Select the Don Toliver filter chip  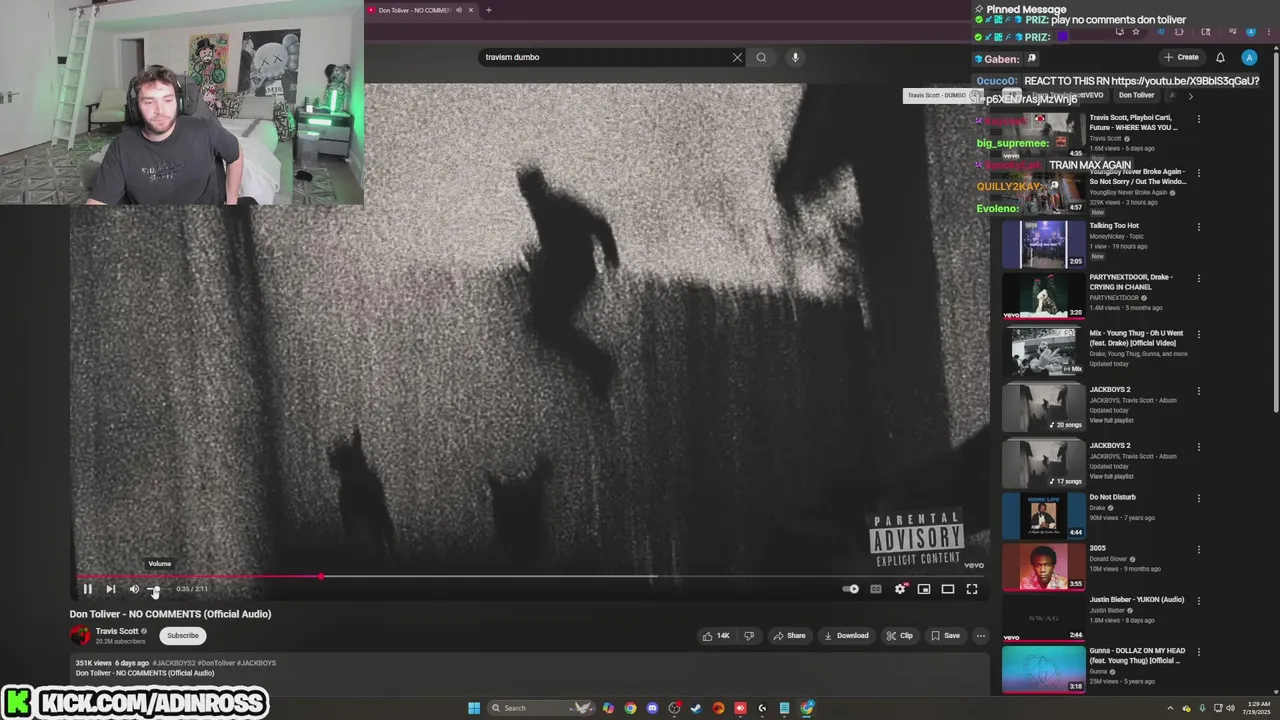click(x=1136, y=95)
